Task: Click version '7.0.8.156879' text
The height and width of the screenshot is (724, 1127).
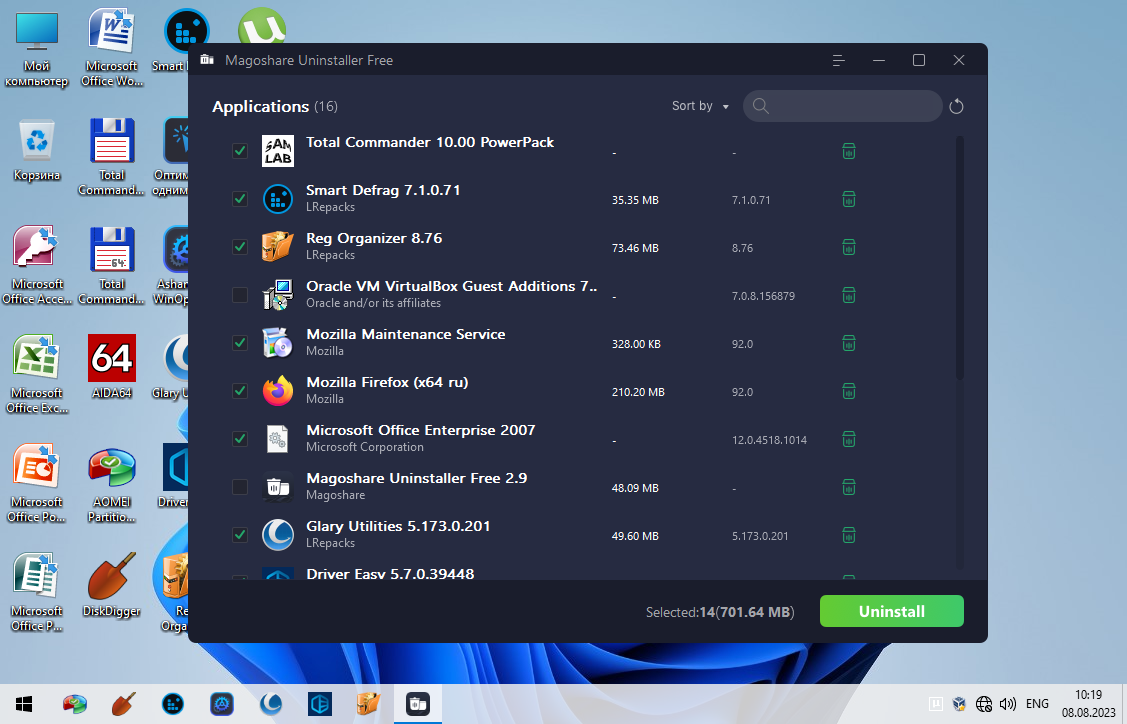Action: (763, 296)
